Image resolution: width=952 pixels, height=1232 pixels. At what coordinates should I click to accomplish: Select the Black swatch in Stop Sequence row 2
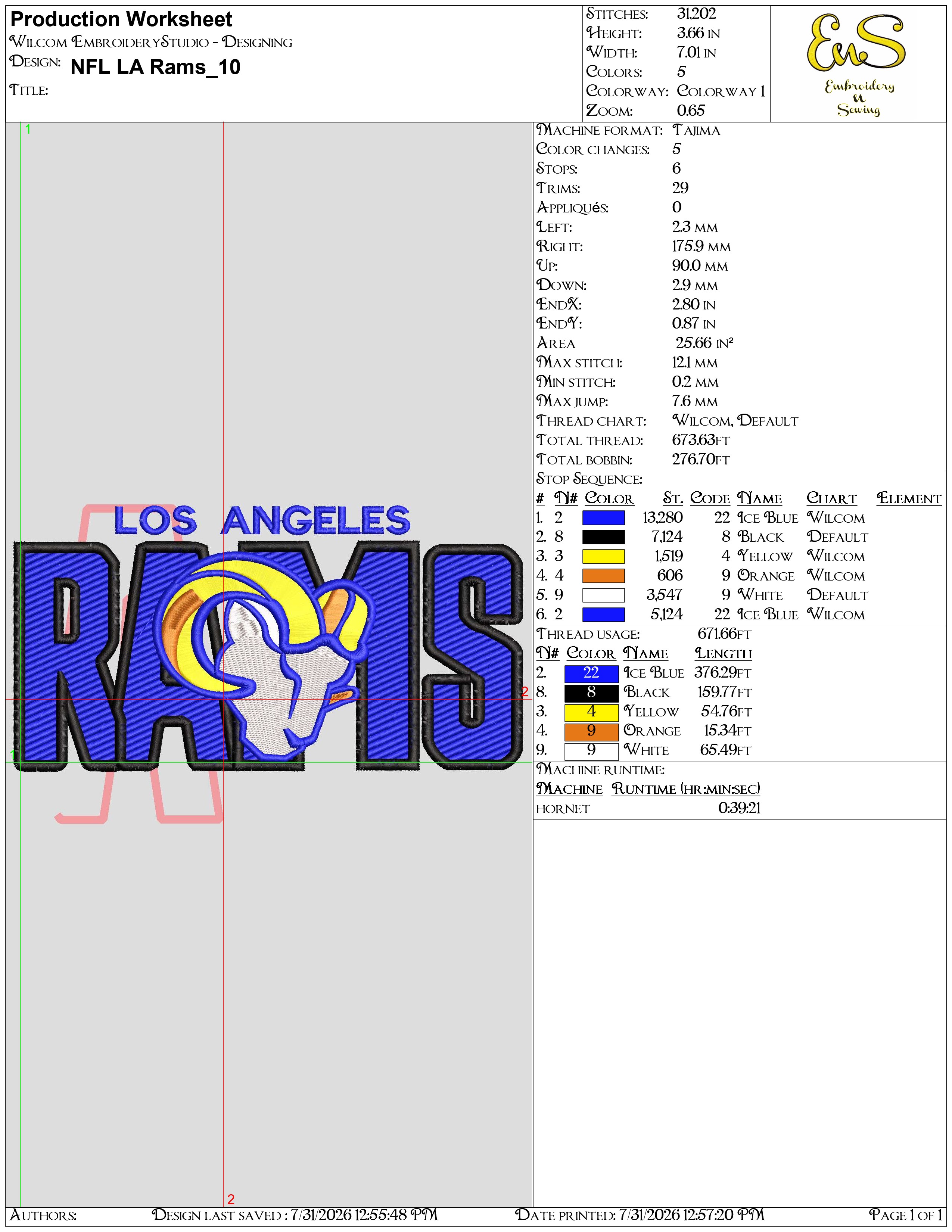click(x=603, y=536)
